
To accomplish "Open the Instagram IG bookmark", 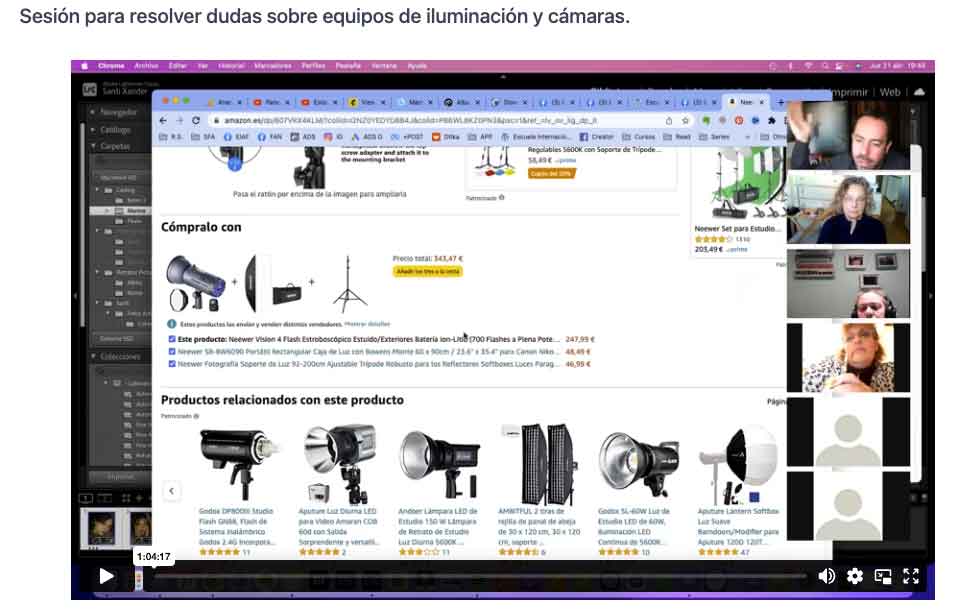I will click(x=333, y=137).
